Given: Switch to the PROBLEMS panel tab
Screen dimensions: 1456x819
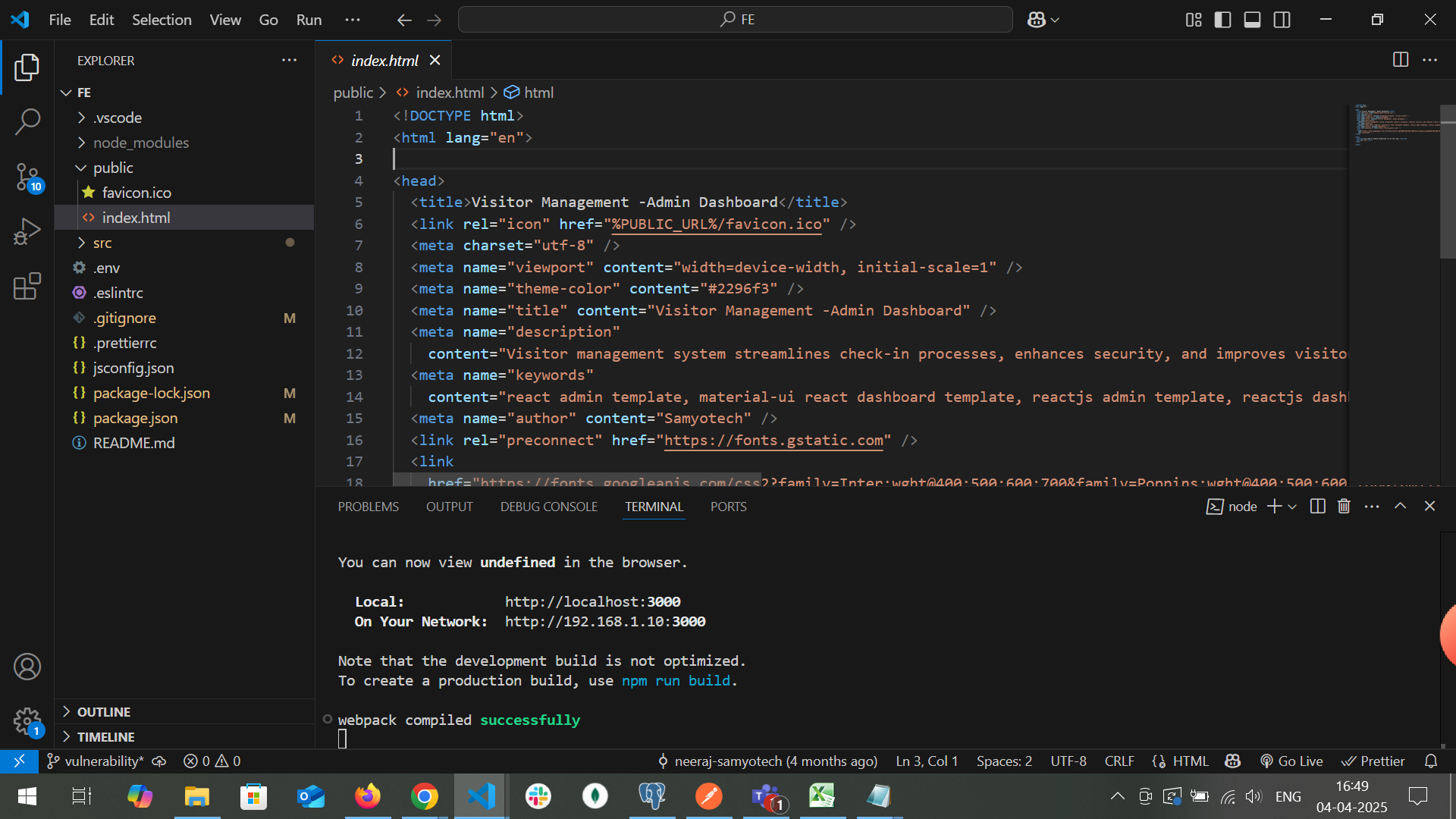Looking at the screenshot, I should coord(368,507).
